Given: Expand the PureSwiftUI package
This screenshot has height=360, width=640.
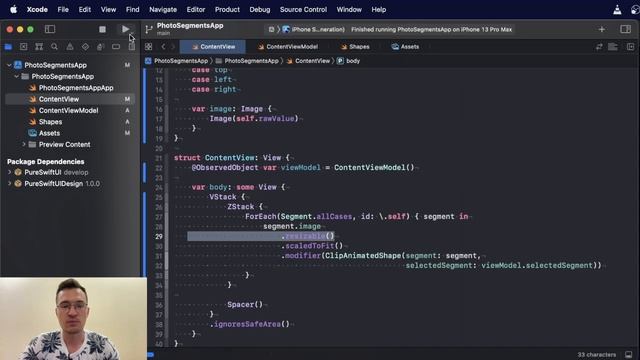Looking at the screenshot, I should coord(9,172).
